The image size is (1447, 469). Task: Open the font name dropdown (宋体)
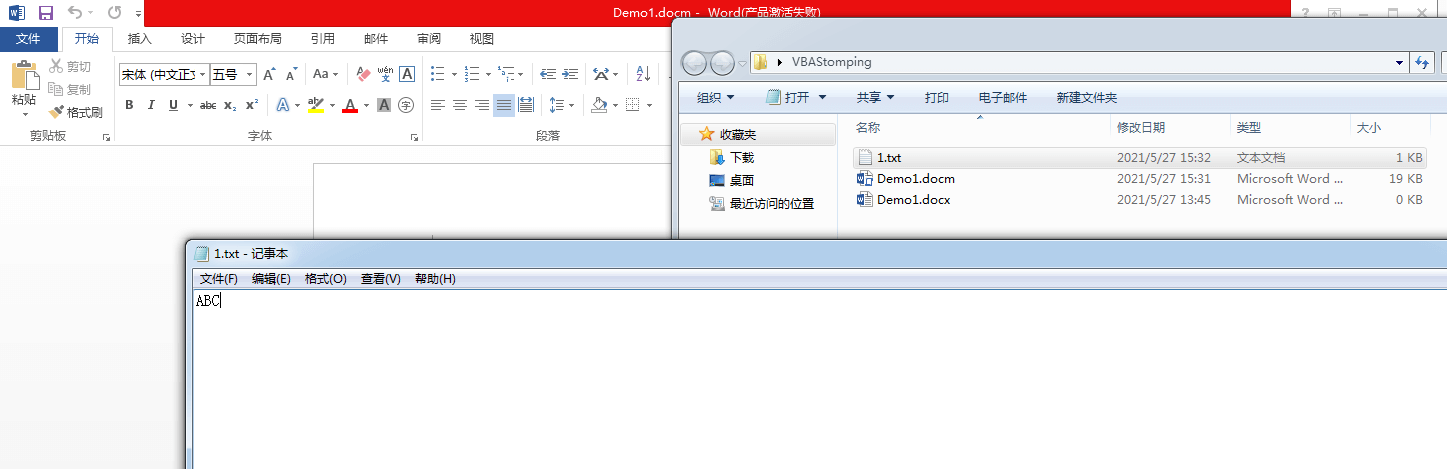(x=203, y=74)
